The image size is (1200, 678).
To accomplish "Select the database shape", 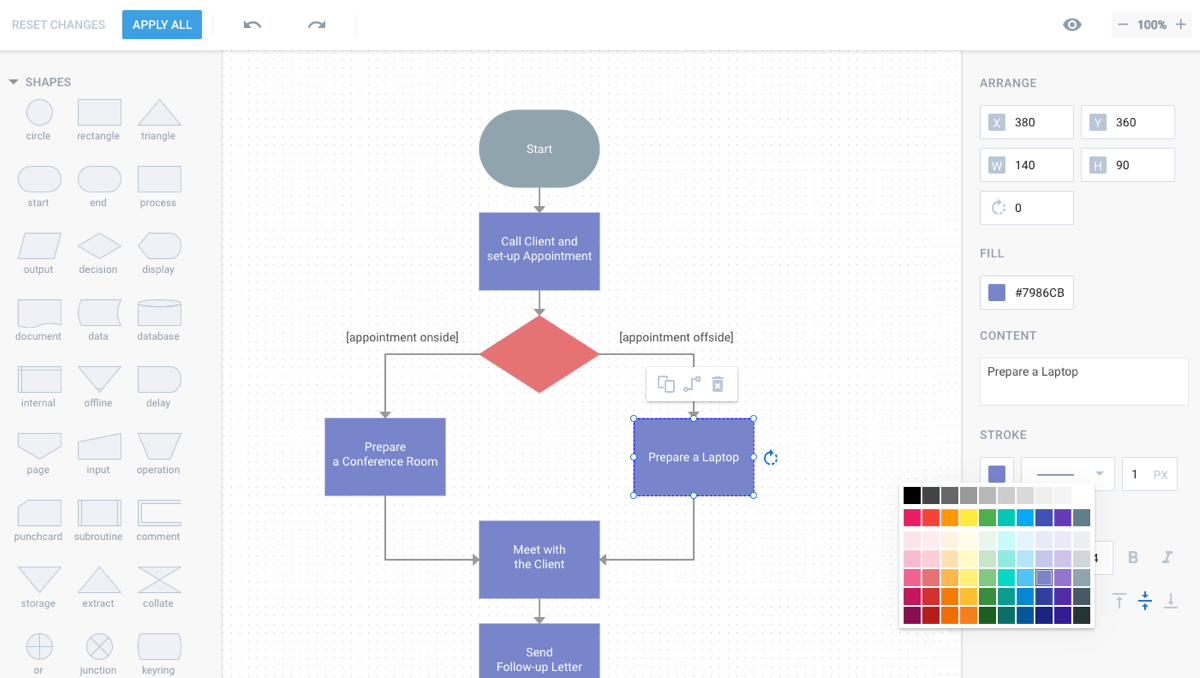I will tap(158, 314).
